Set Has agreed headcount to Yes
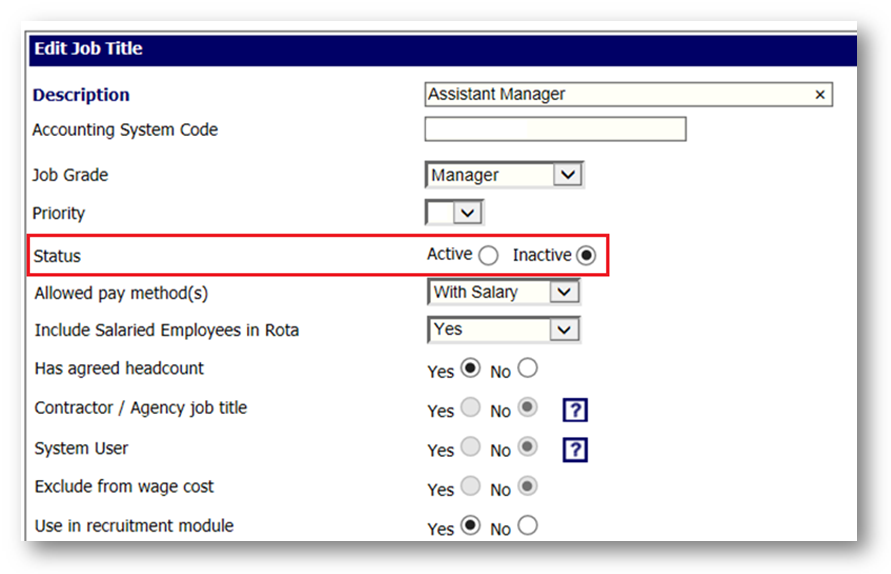 pos(469,369)
